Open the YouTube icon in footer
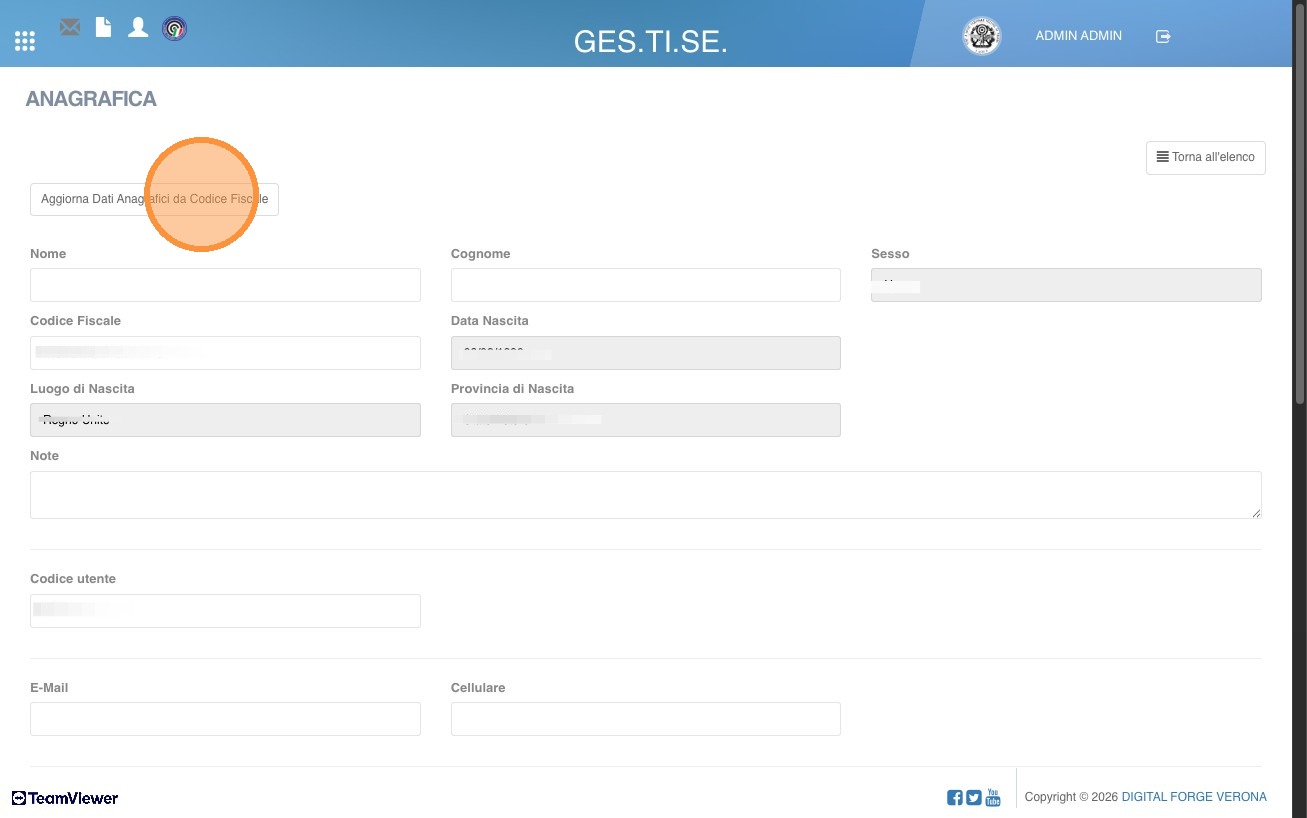This screenshot has width=1307, height=818. (x=993, y=797)
